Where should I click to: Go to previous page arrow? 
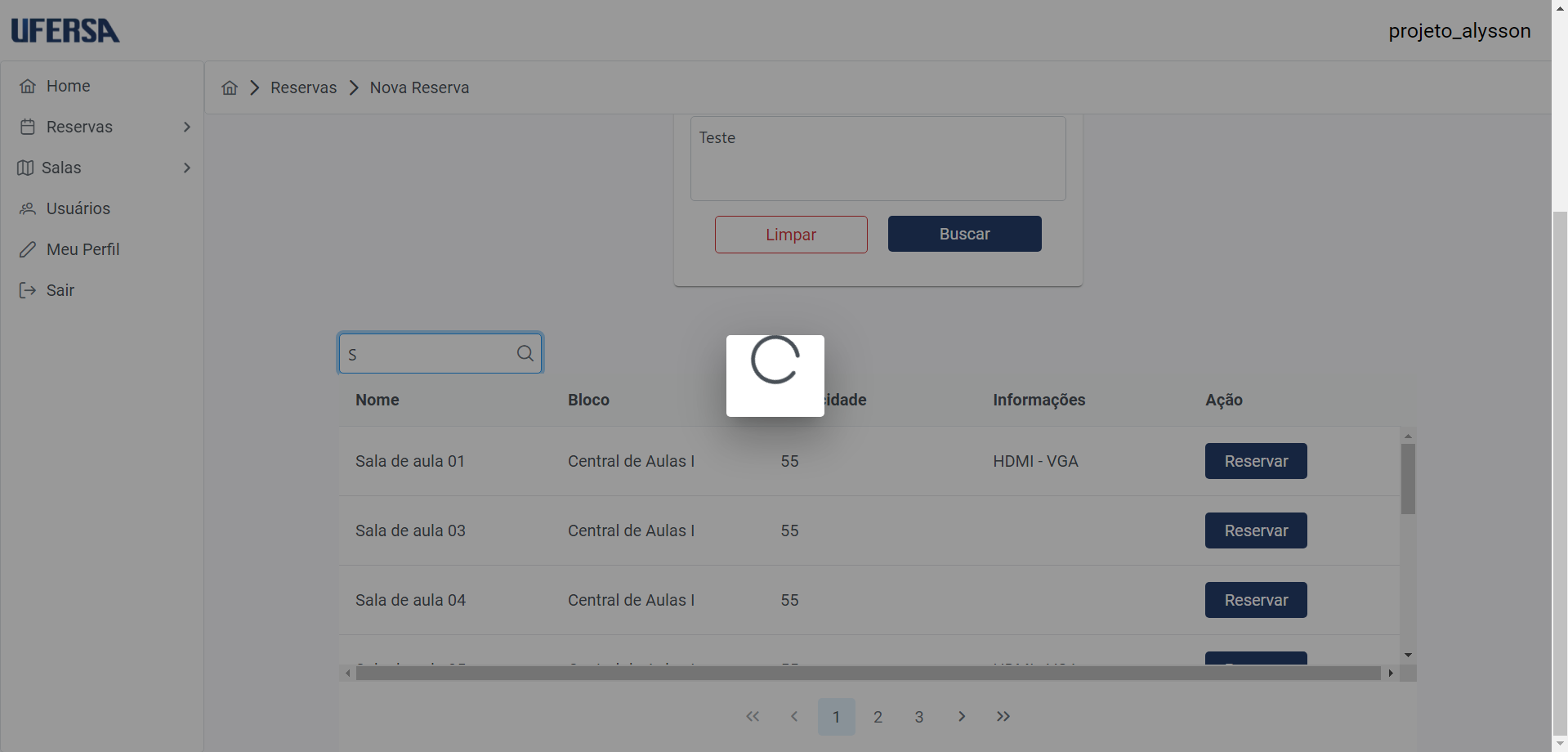pos(794,716)
